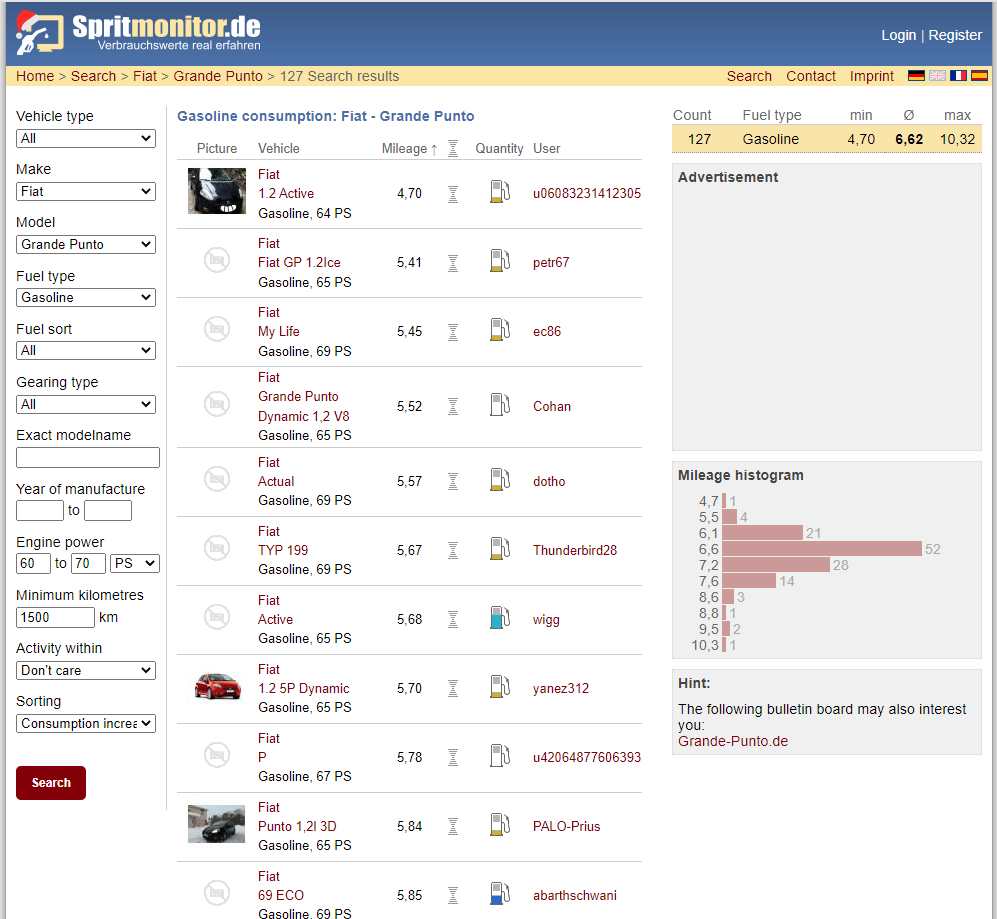Screen dimensions: 997x919
Task: Click fuel pump icon in yanez312 row
Action: click(500, 687)
